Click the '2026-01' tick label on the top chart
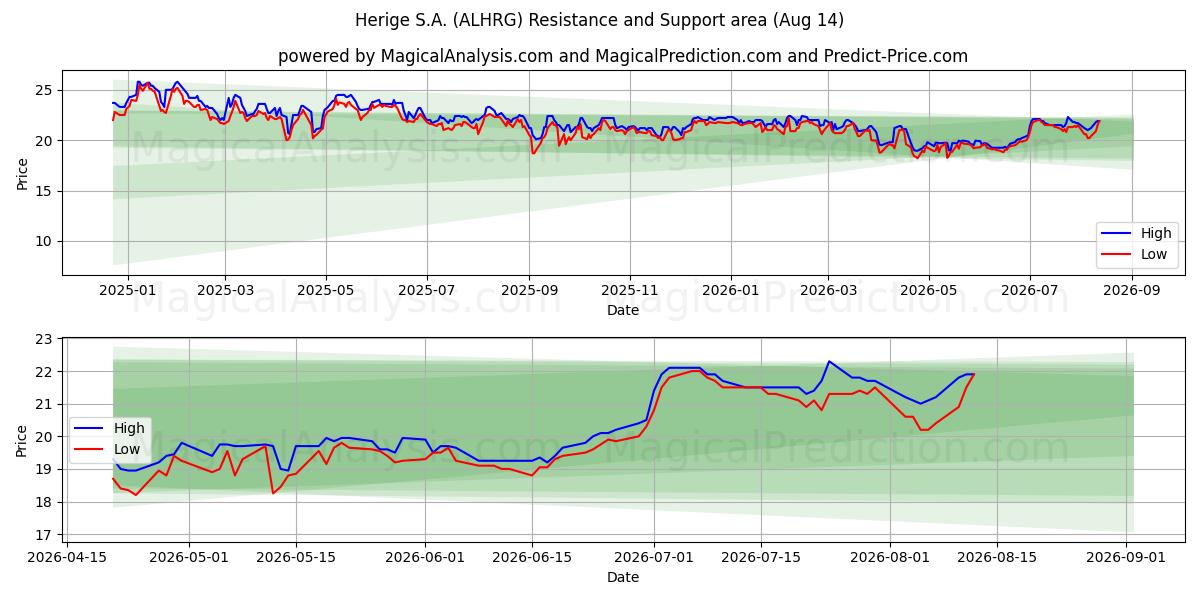 coord(731,291)
